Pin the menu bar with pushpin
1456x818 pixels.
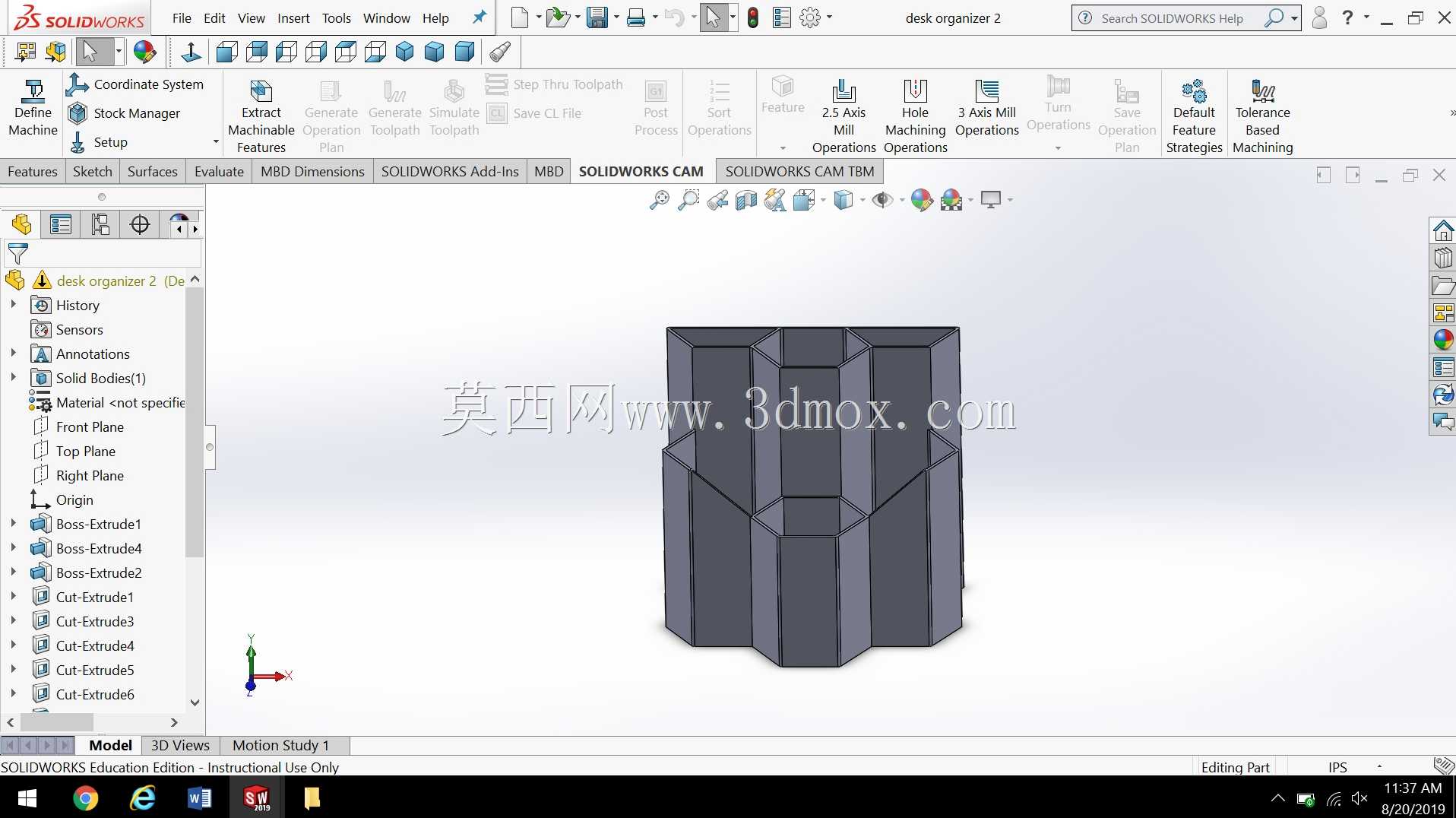click(x=479, y=17)
